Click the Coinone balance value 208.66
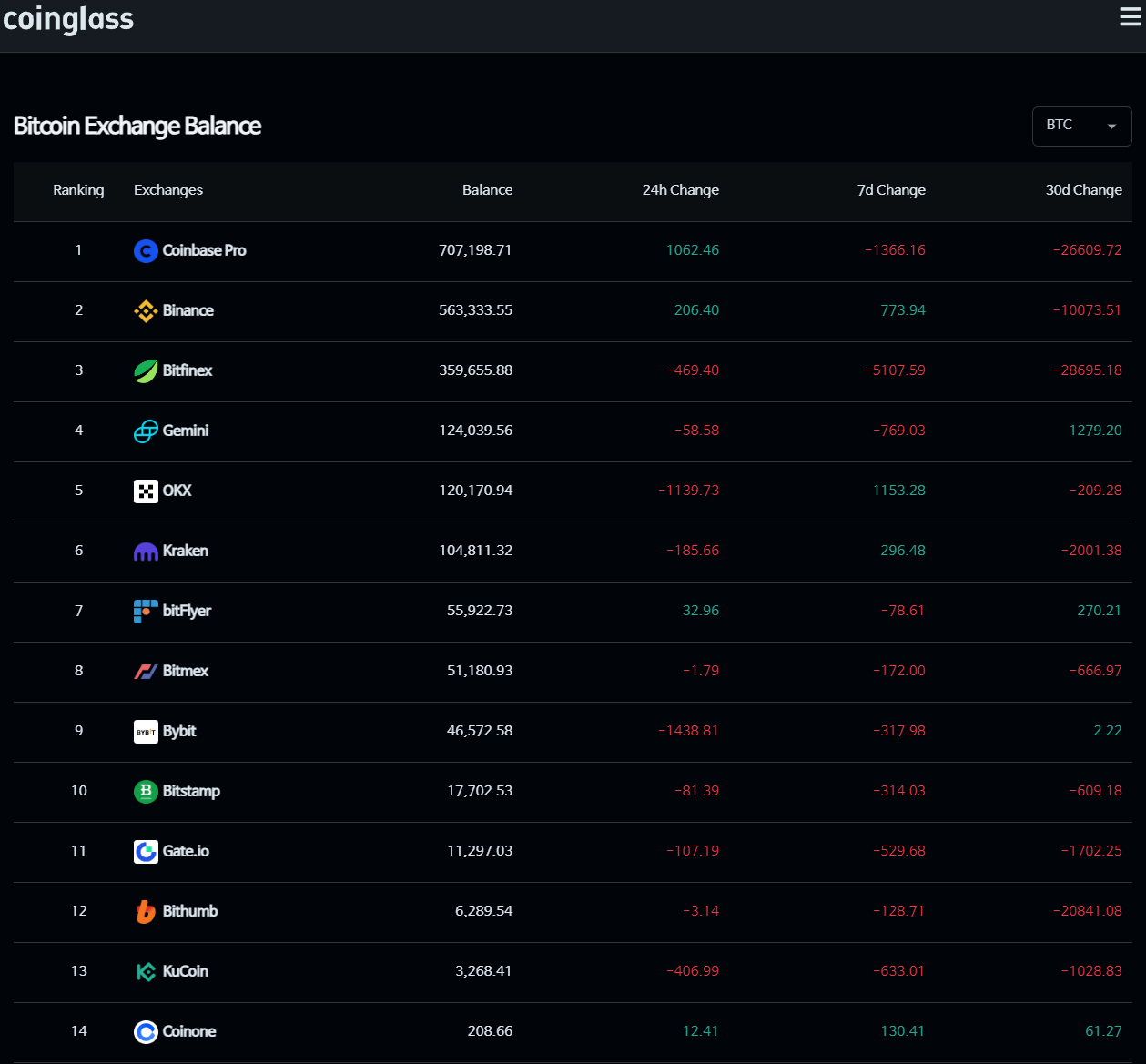Image resolution: width=1146 pixels, height=1064 pixels. [490, 1031]
